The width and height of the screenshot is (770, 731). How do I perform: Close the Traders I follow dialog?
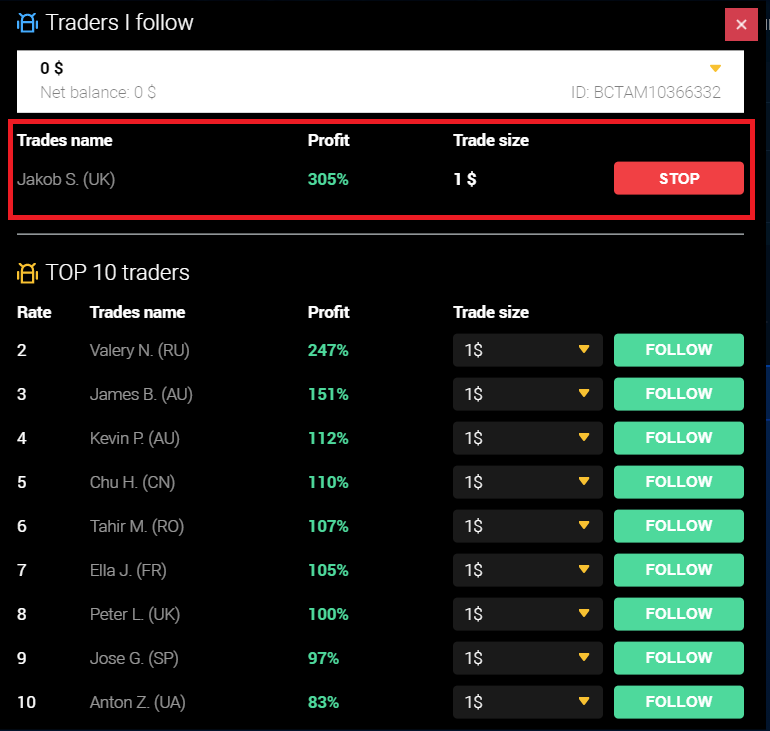(741, 25)
